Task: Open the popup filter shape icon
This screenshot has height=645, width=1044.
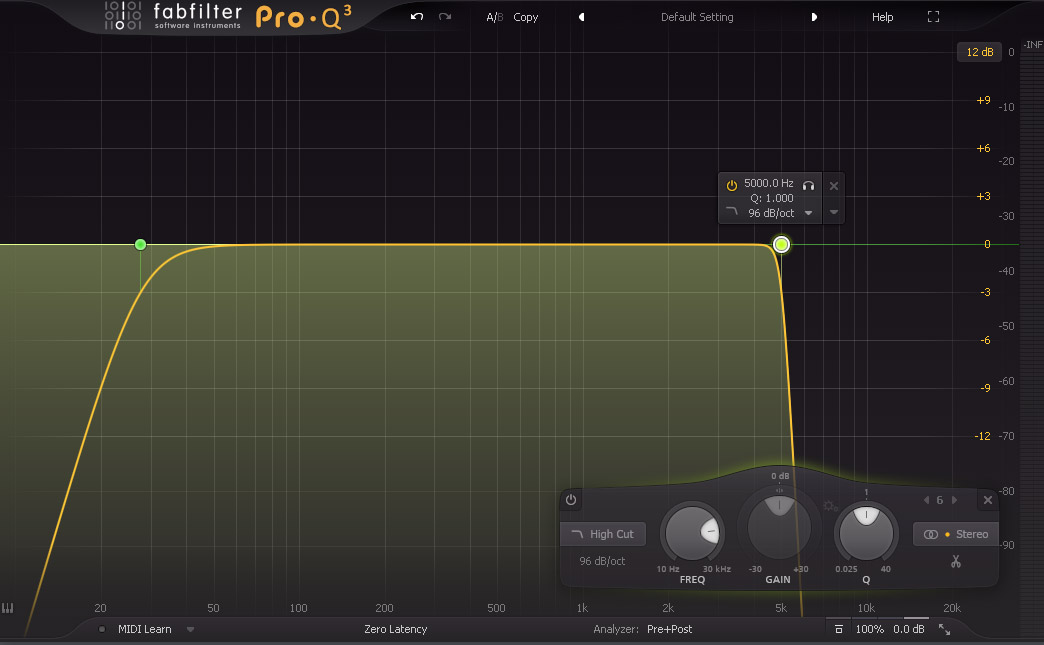Action: 732,212
